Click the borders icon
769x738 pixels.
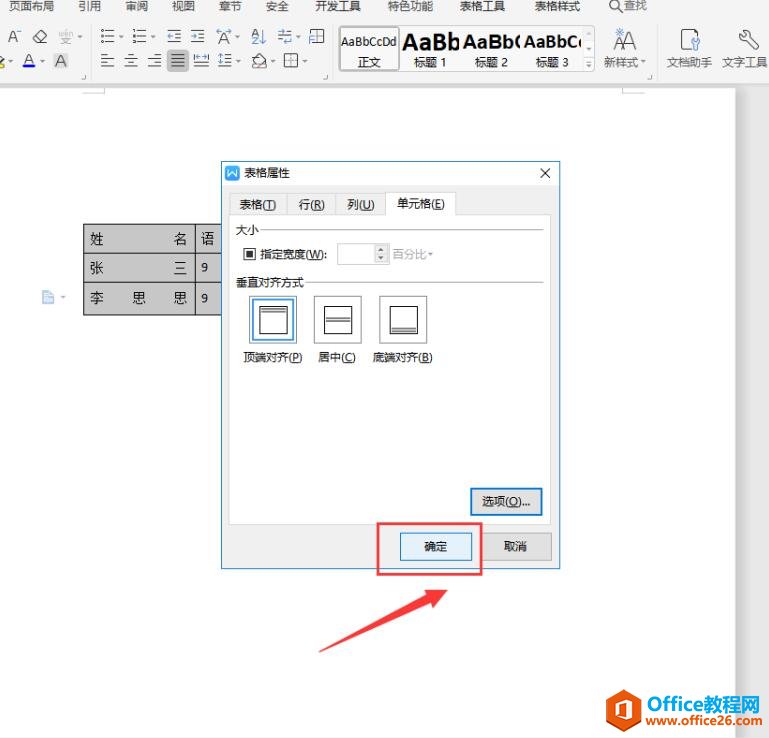point(291,61)
